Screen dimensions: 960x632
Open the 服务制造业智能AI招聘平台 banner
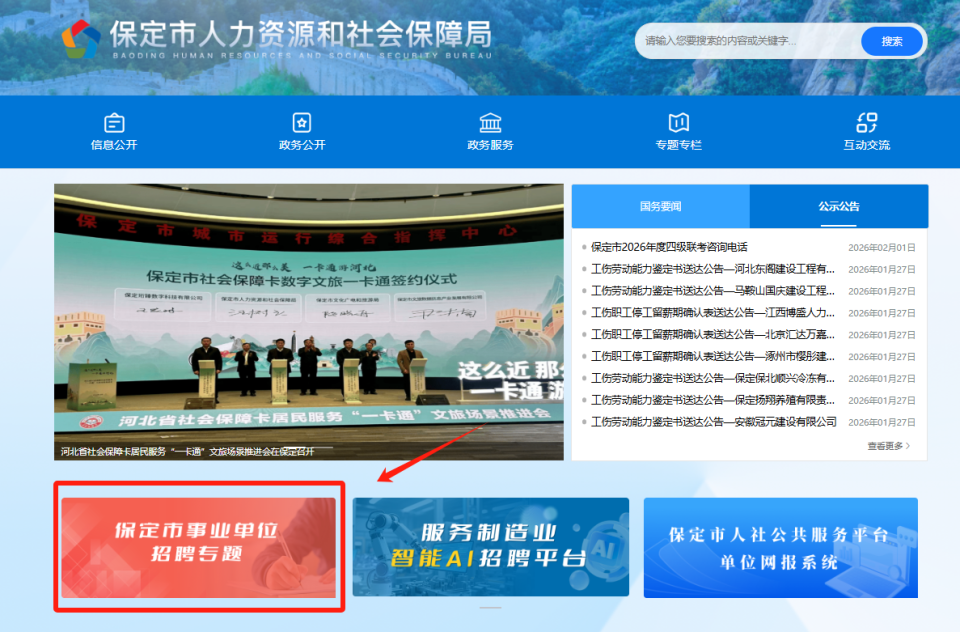(490, 547)
